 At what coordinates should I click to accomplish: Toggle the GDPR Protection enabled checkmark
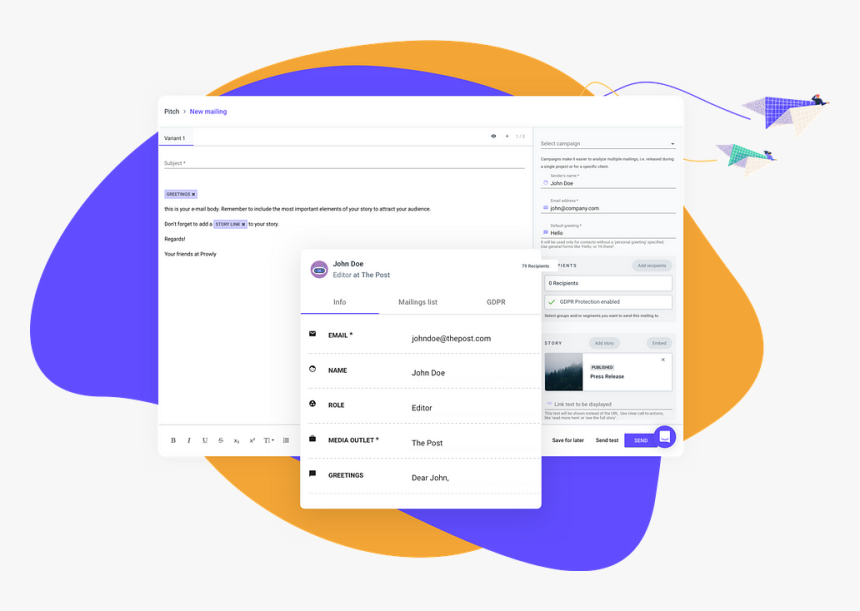(551, 302)
